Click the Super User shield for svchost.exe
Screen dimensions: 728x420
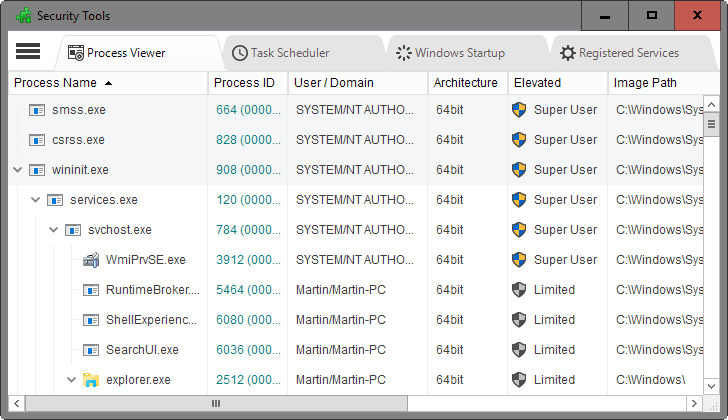519,230
